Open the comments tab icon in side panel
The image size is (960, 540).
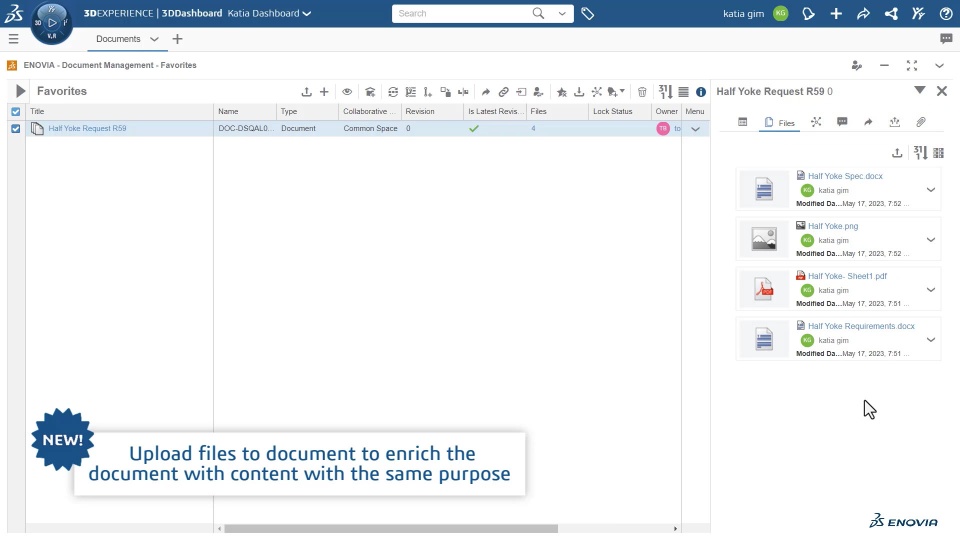[x=842, y=122]
